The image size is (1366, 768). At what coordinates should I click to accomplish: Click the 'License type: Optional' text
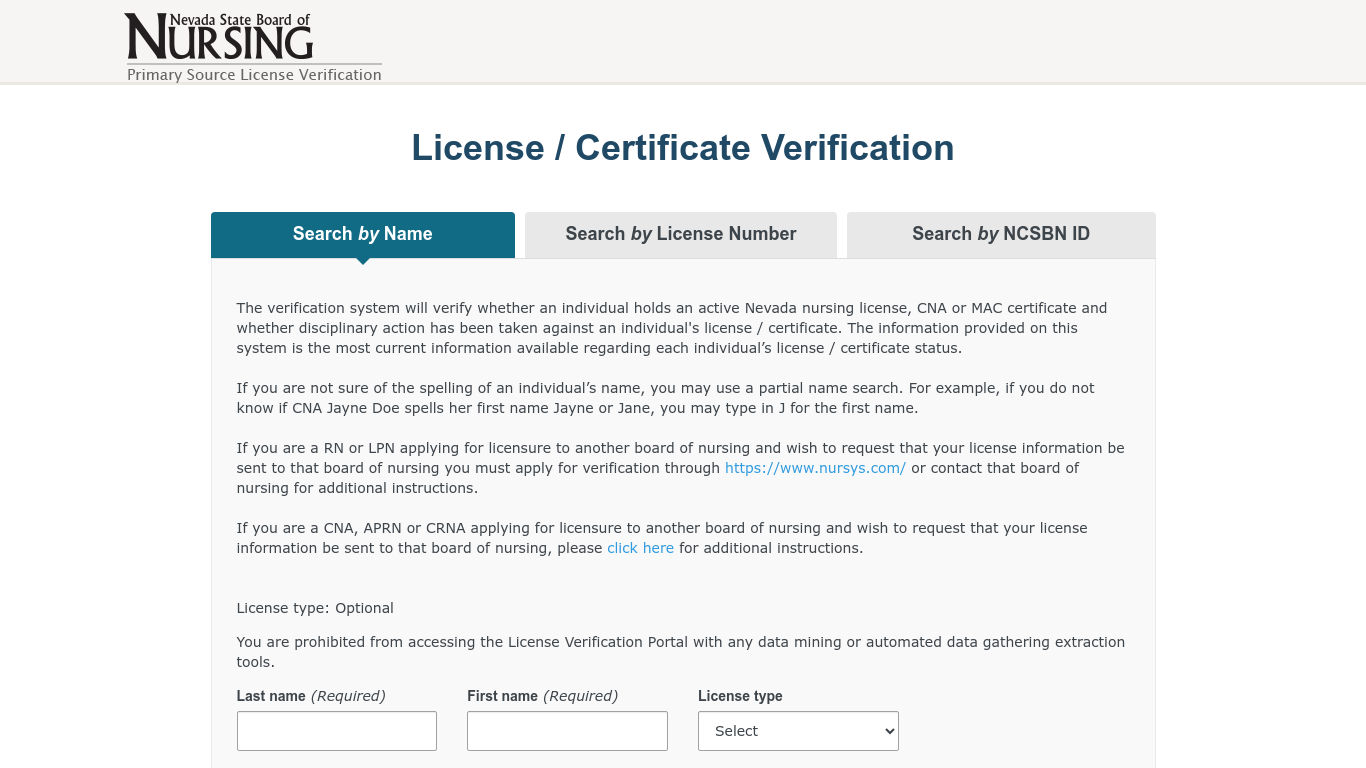click(x=315, y=608)
